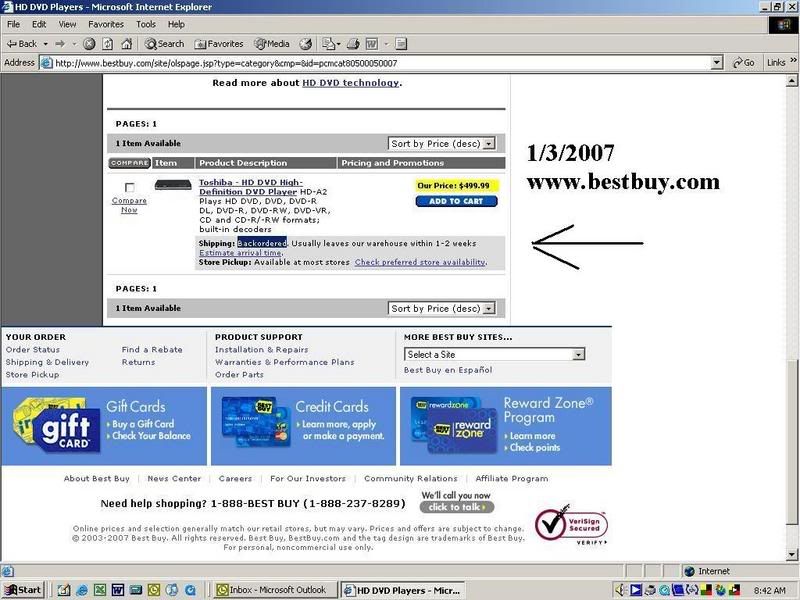
Task: Click the Start button
Action: pyautogui.click(x=23, y=590)
